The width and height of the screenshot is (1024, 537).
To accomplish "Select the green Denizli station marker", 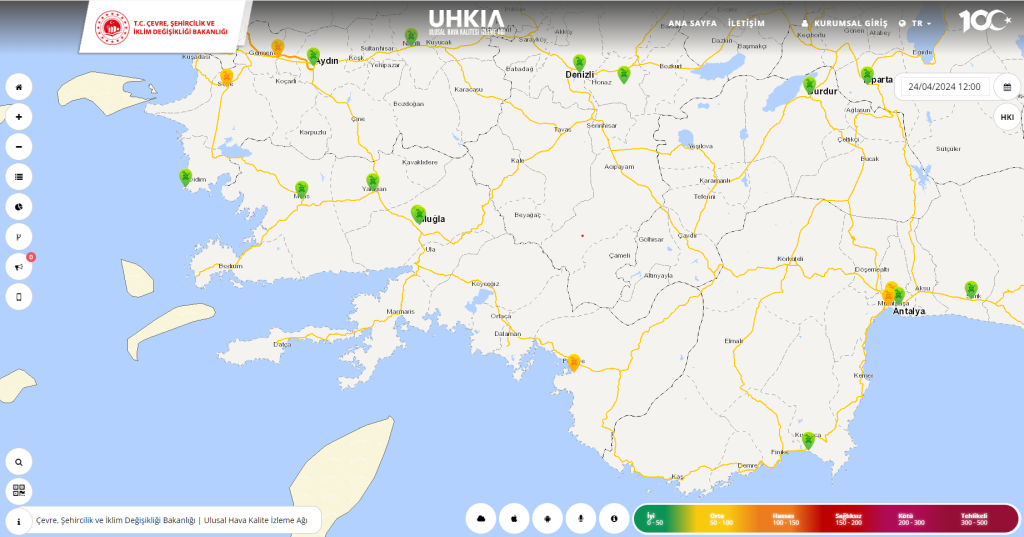I will 579,63.
